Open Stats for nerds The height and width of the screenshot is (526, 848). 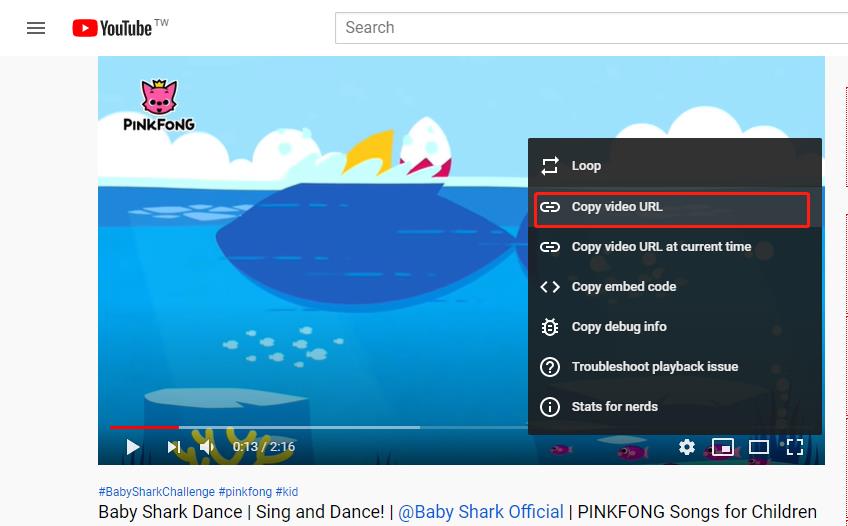tap(674, 407)
